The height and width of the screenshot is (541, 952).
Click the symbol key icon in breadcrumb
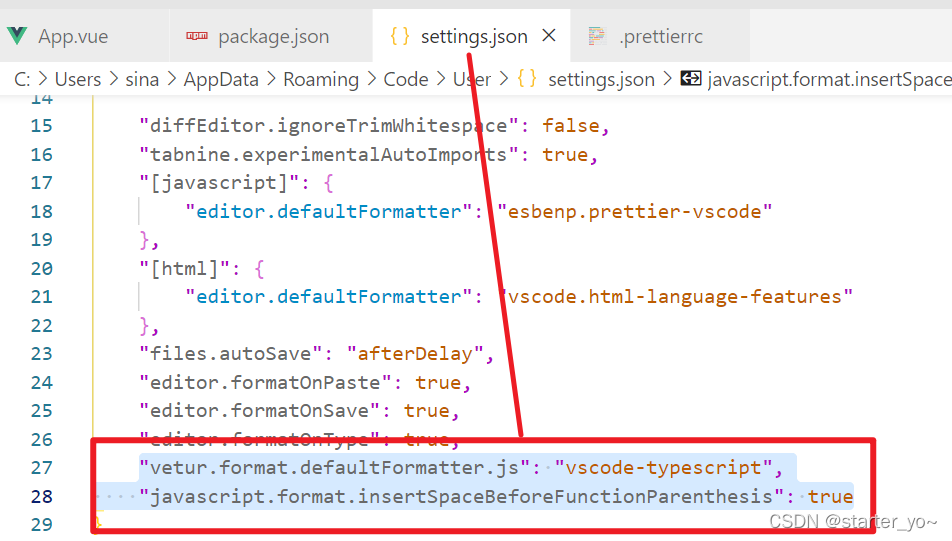[691, 79]
